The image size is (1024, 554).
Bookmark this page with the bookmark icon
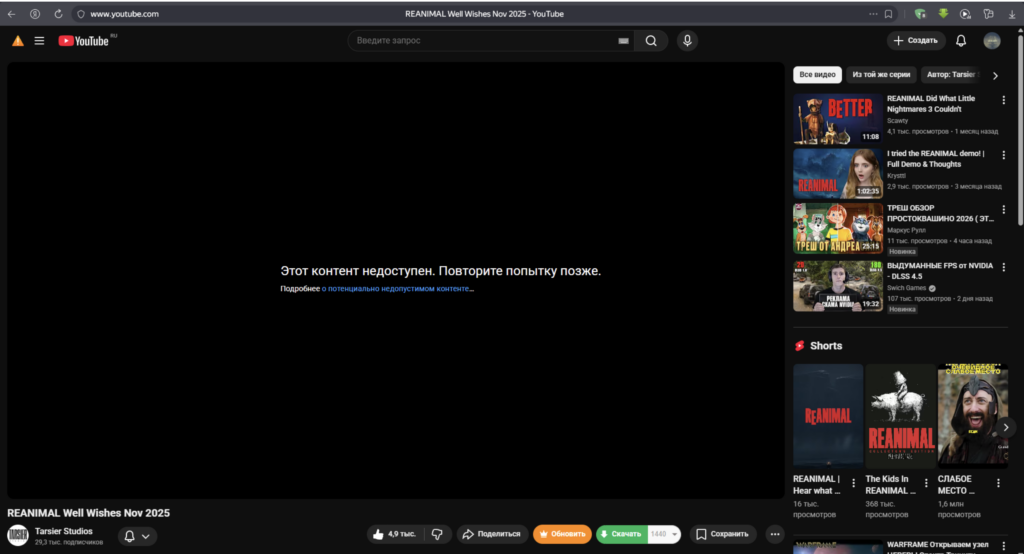pyautogui.click(x=889, y=14)
